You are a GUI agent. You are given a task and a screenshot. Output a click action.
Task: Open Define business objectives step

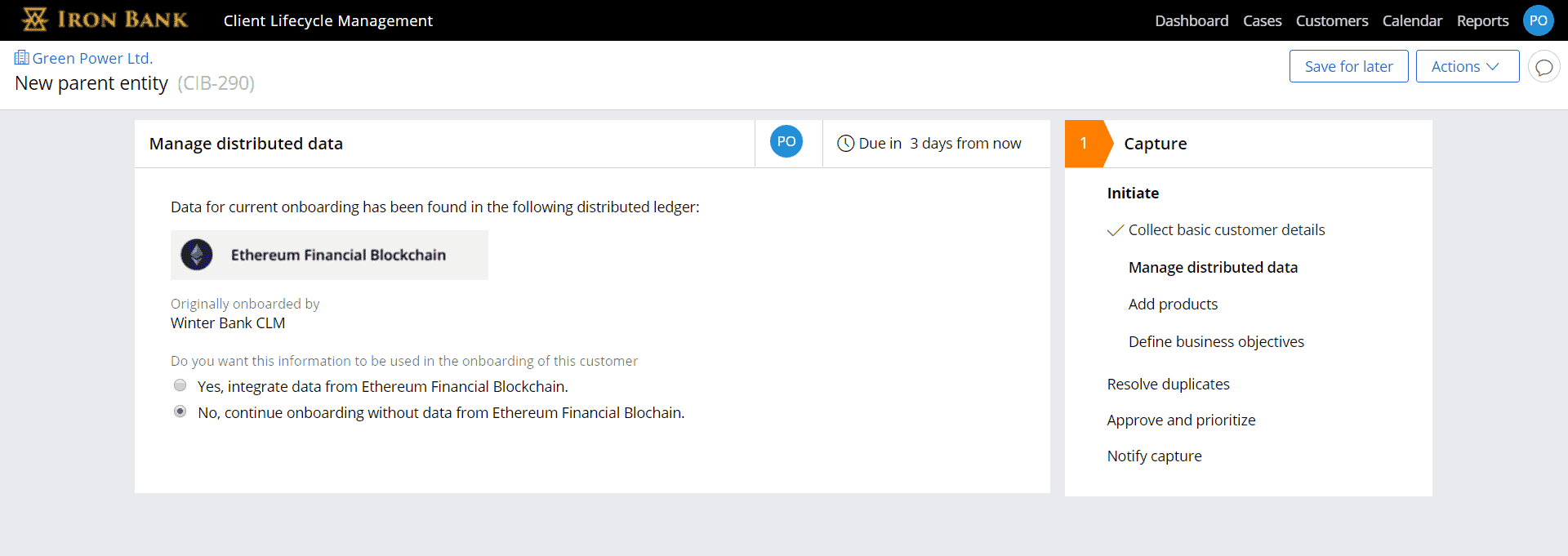[x=1216, y=342]
